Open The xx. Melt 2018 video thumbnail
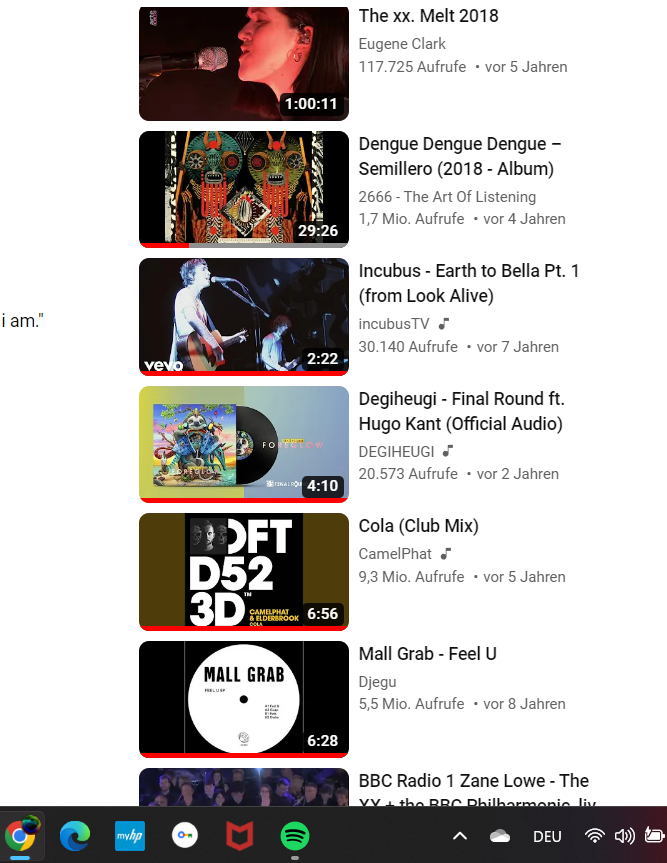The height and width of the screenshot is (863, 667). point(244,64)
